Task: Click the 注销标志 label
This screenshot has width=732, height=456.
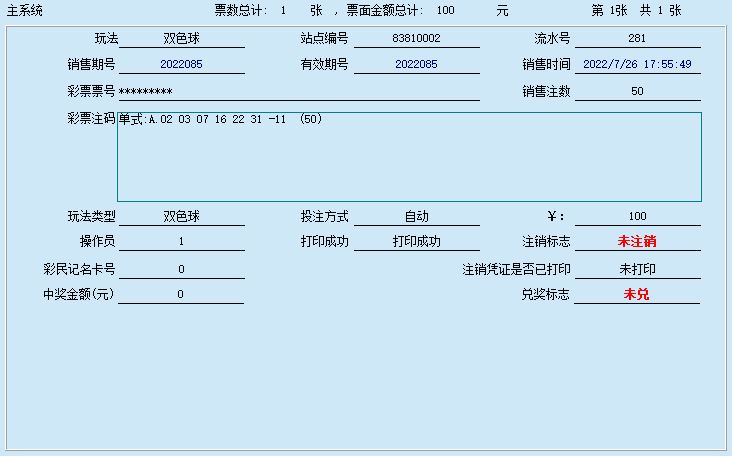Action: (546, 242)
